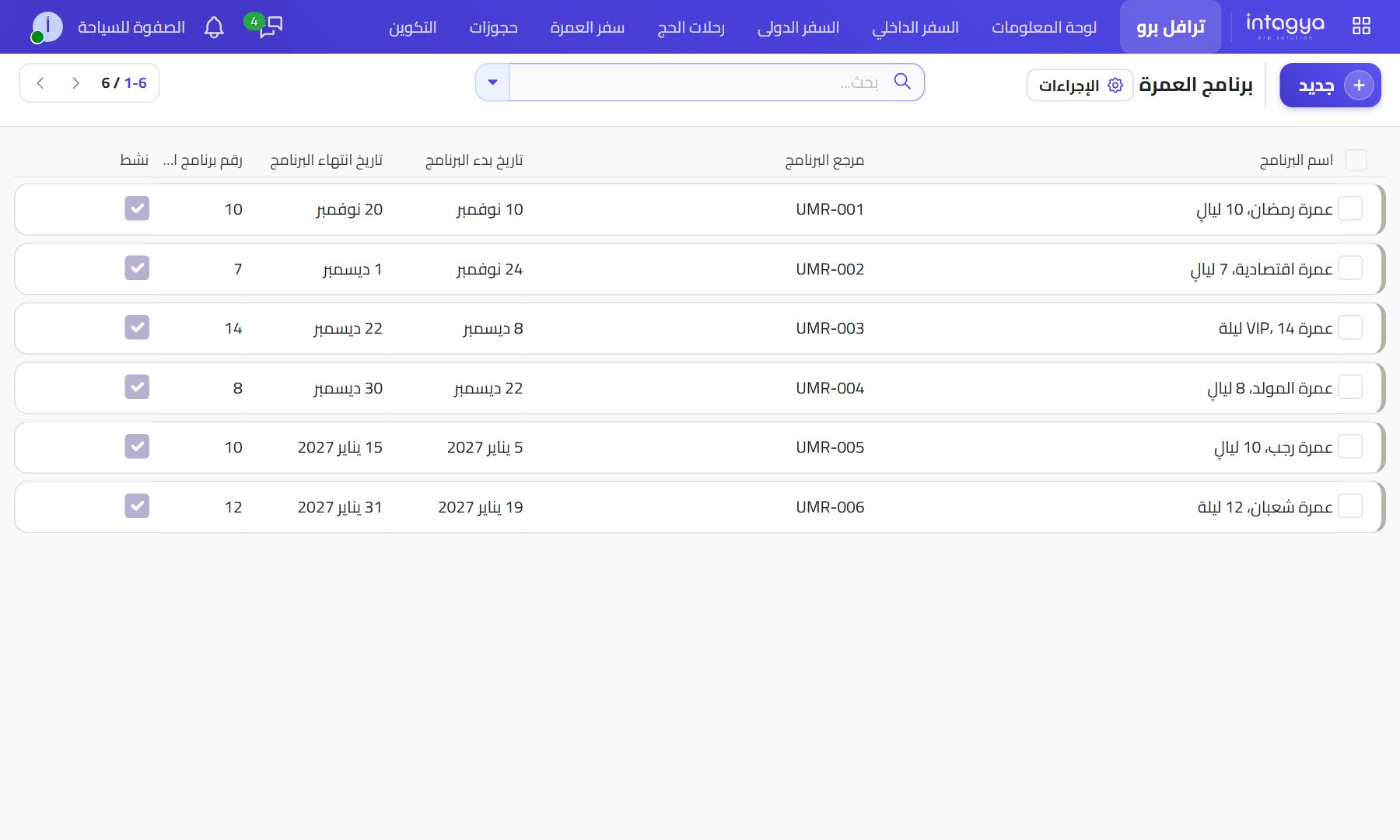Select row عمرة VIP، 14 ليلة
This screenshot has height=840, width=1400.
[1351, 327]
